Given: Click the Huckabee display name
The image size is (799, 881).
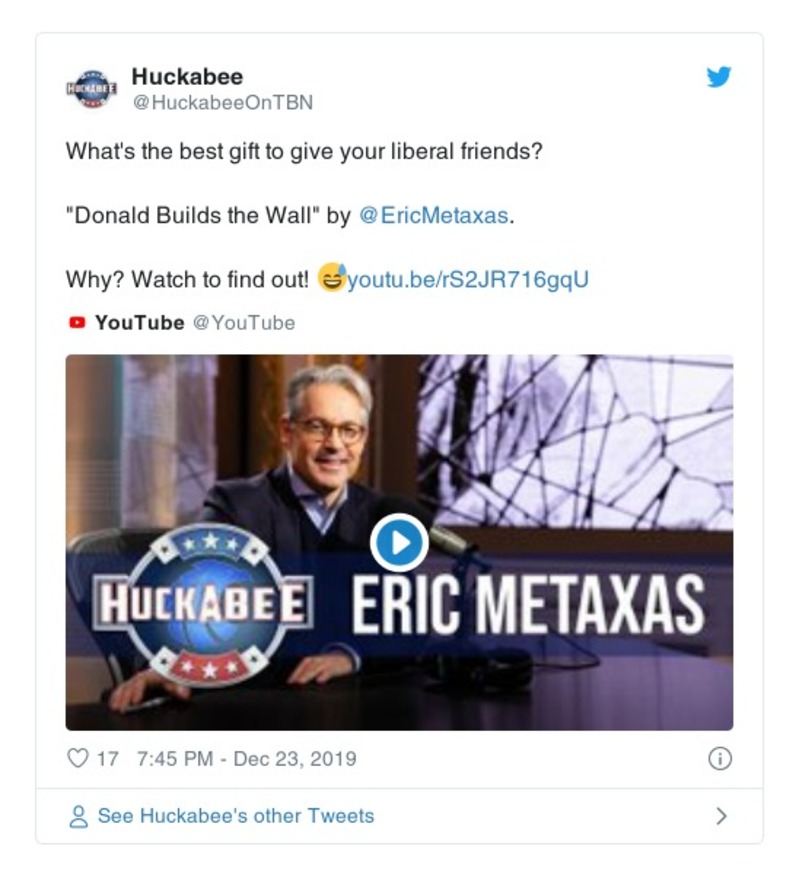Looking at the screenshot, I should [187, 76].
